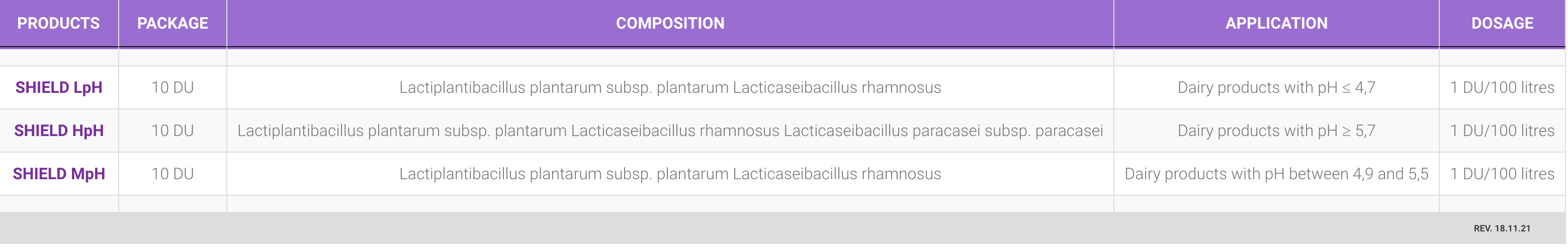The height and width of the screenshot is (248, 1568).
Task: Click SHIELD LpH composition text
Action: tap(670, 87)
